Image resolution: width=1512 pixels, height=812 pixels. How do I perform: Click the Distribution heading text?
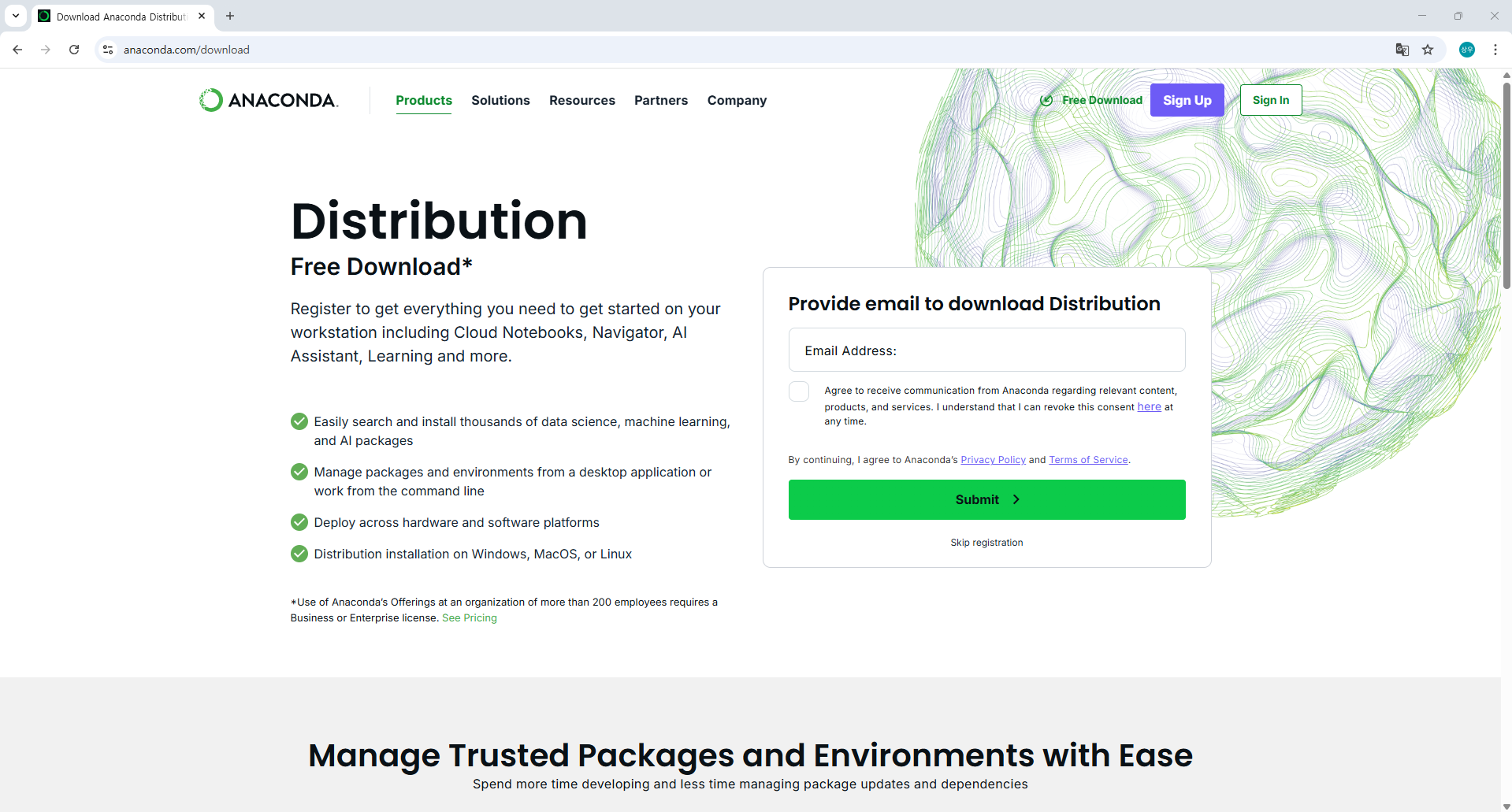(439, 221)
